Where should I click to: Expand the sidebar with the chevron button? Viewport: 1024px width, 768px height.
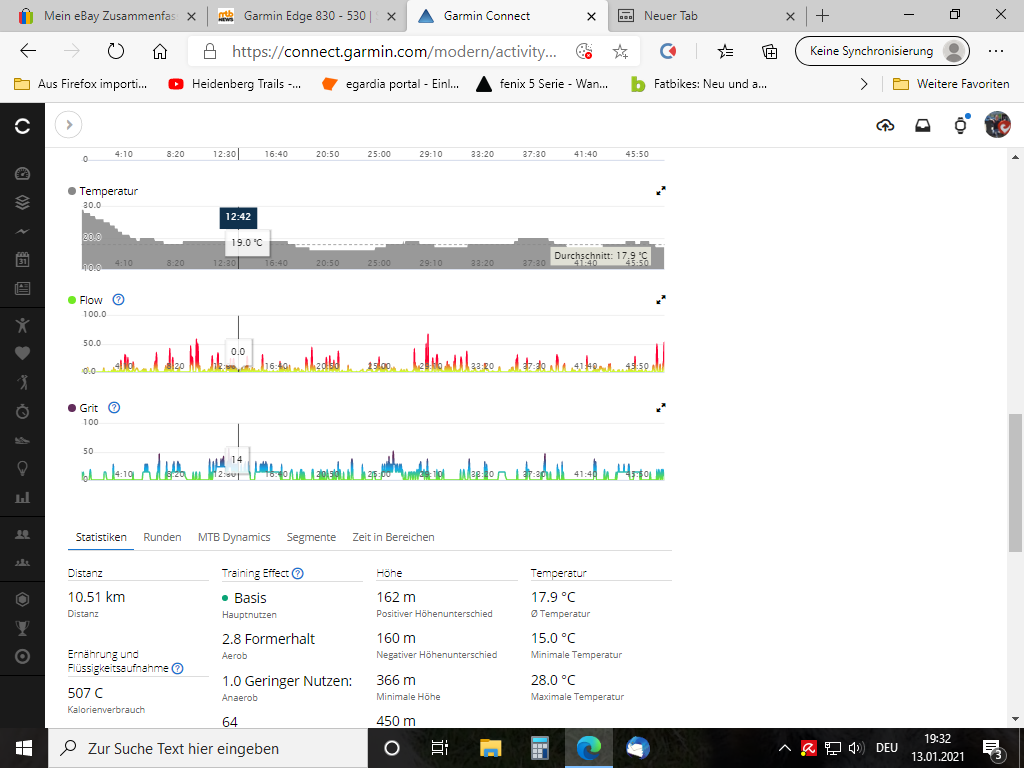click(x=68, y=125)
